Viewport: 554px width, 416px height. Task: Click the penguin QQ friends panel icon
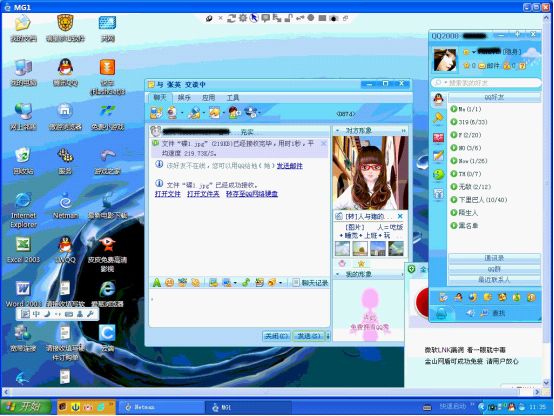point(438,100)
